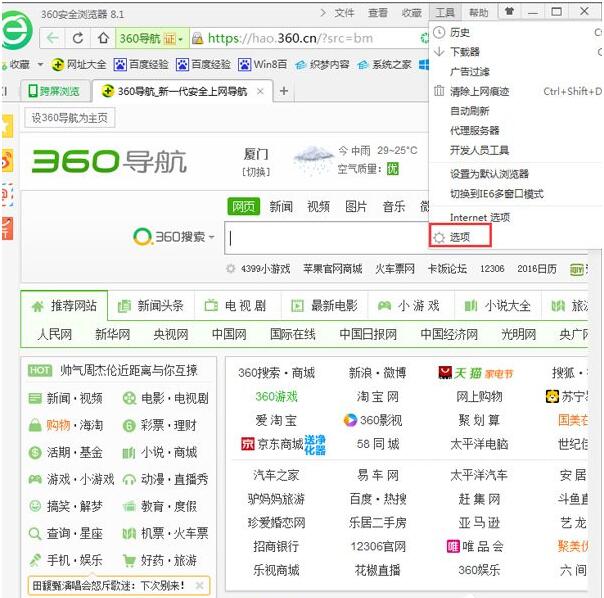Reload the page with refresh icon
The image size is (604, 598).
pos(78,38)
